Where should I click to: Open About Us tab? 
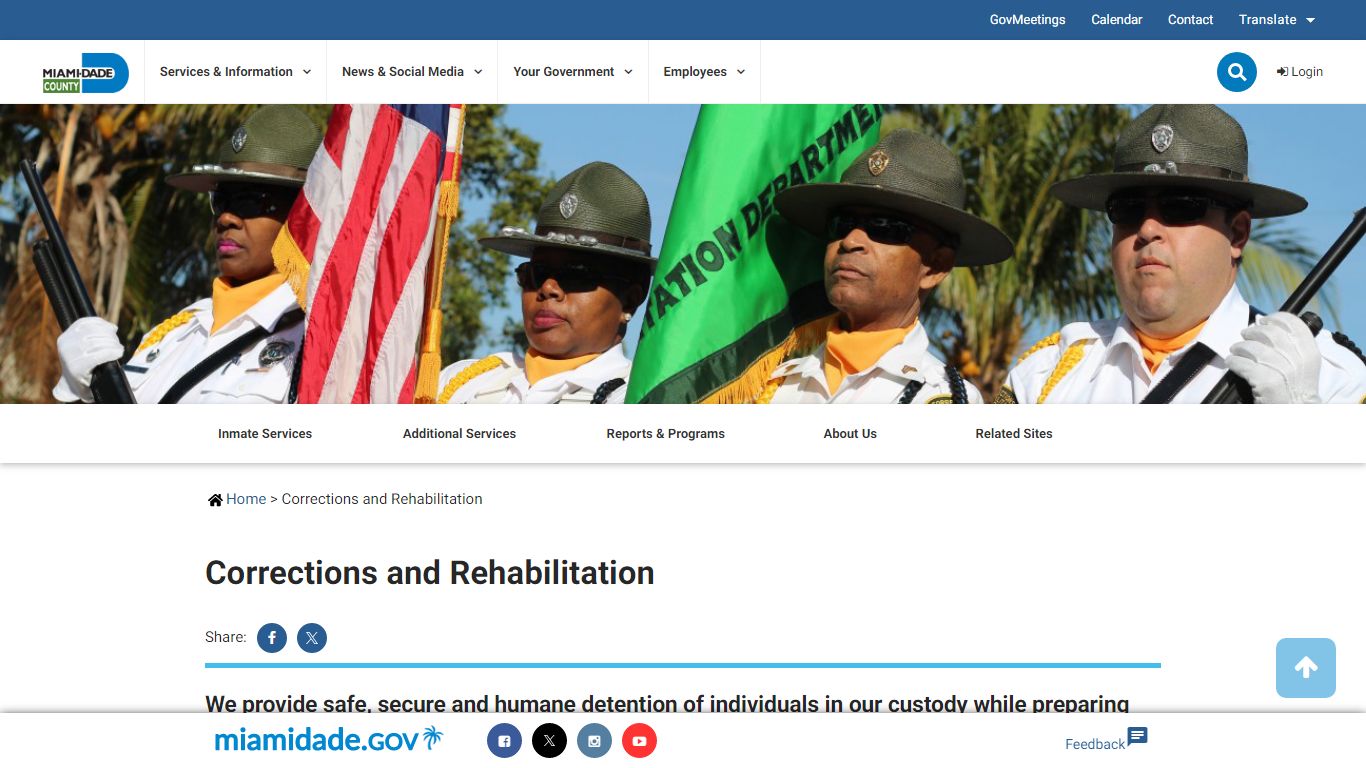point(850,434)
